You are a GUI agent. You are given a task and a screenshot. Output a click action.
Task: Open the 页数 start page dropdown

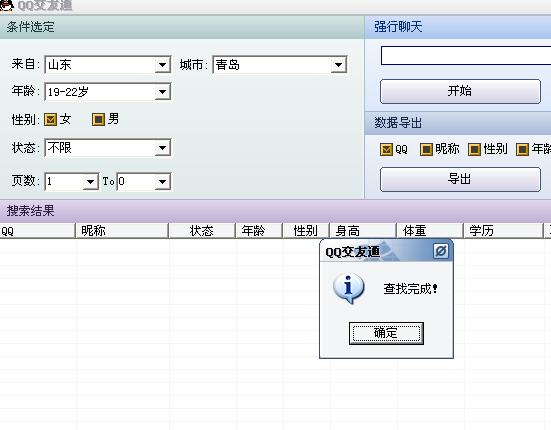pos(90,182)
